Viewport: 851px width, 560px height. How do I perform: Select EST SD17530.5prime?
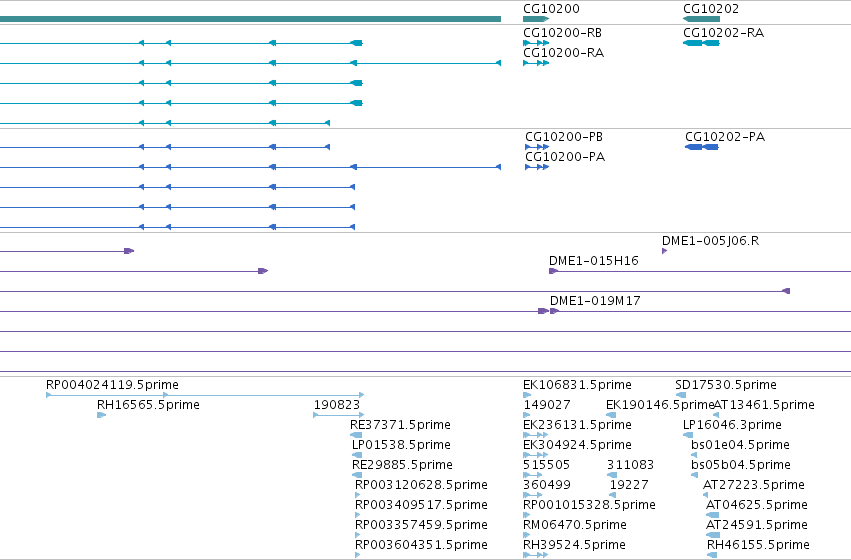[x=726, y=385]
